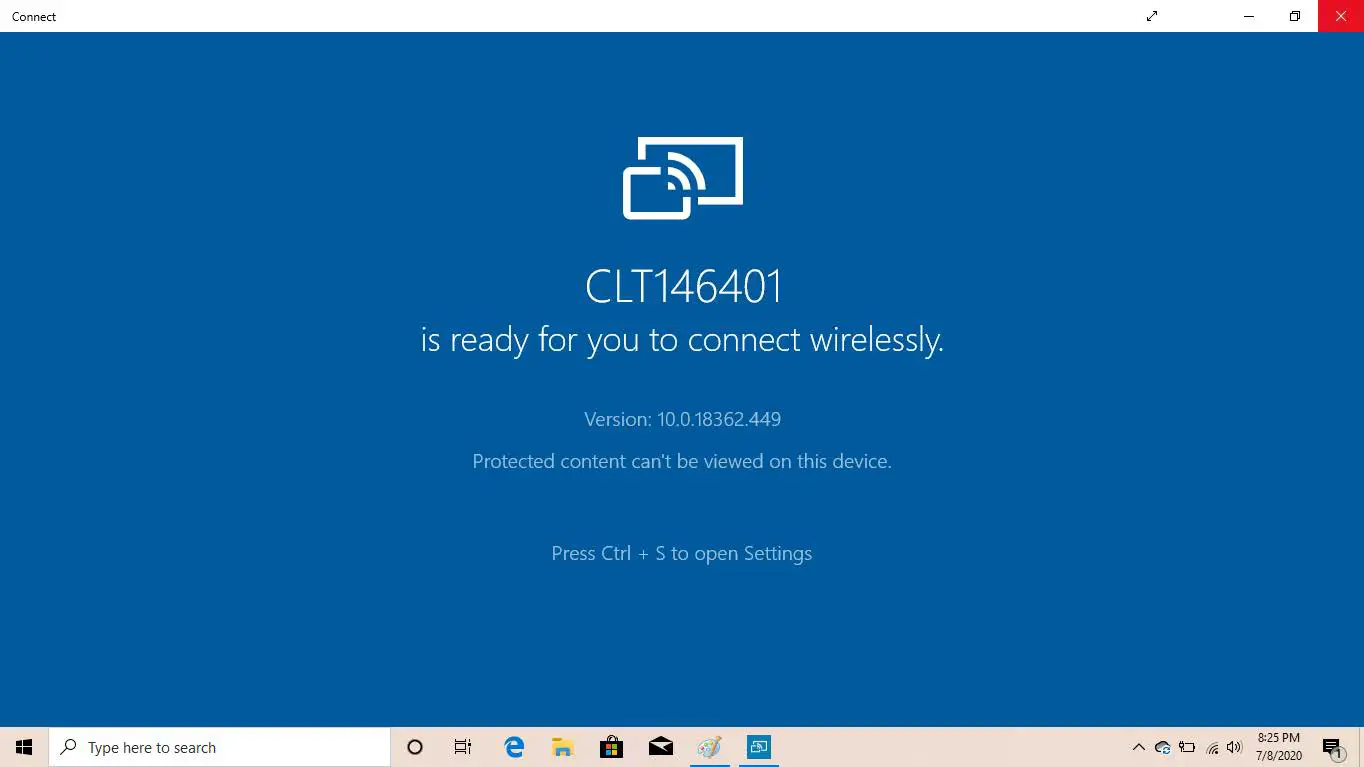Open Task View next to the search box

pos(462,747)
